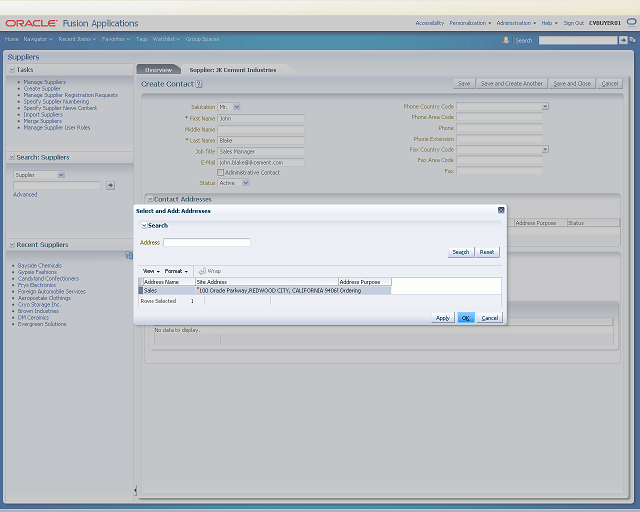
Task: Click the sidebar collapse splitter arrow
Action: (x=135, y=490)
